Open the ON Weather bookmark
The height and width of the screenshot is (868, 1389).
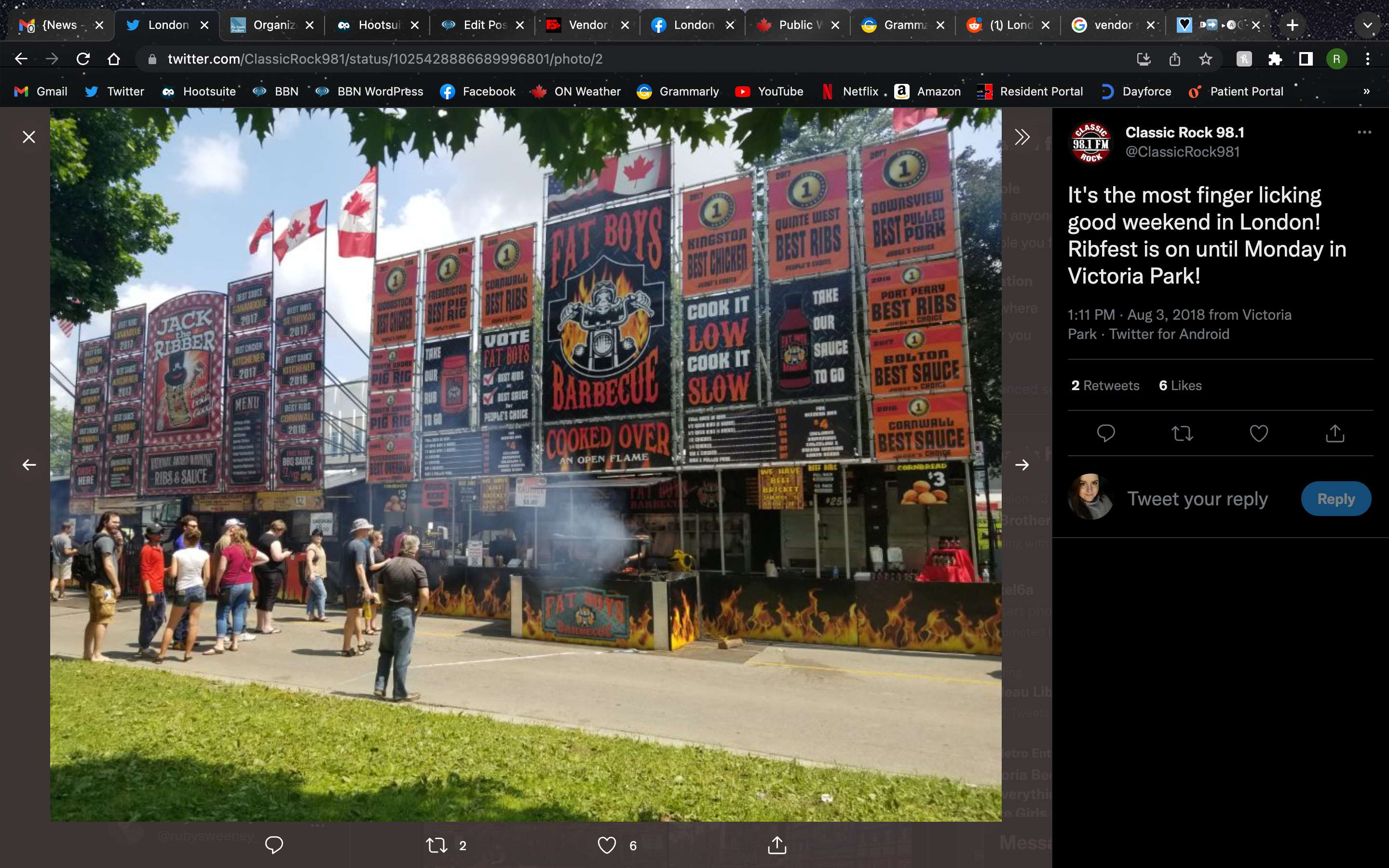click(576, 91)
